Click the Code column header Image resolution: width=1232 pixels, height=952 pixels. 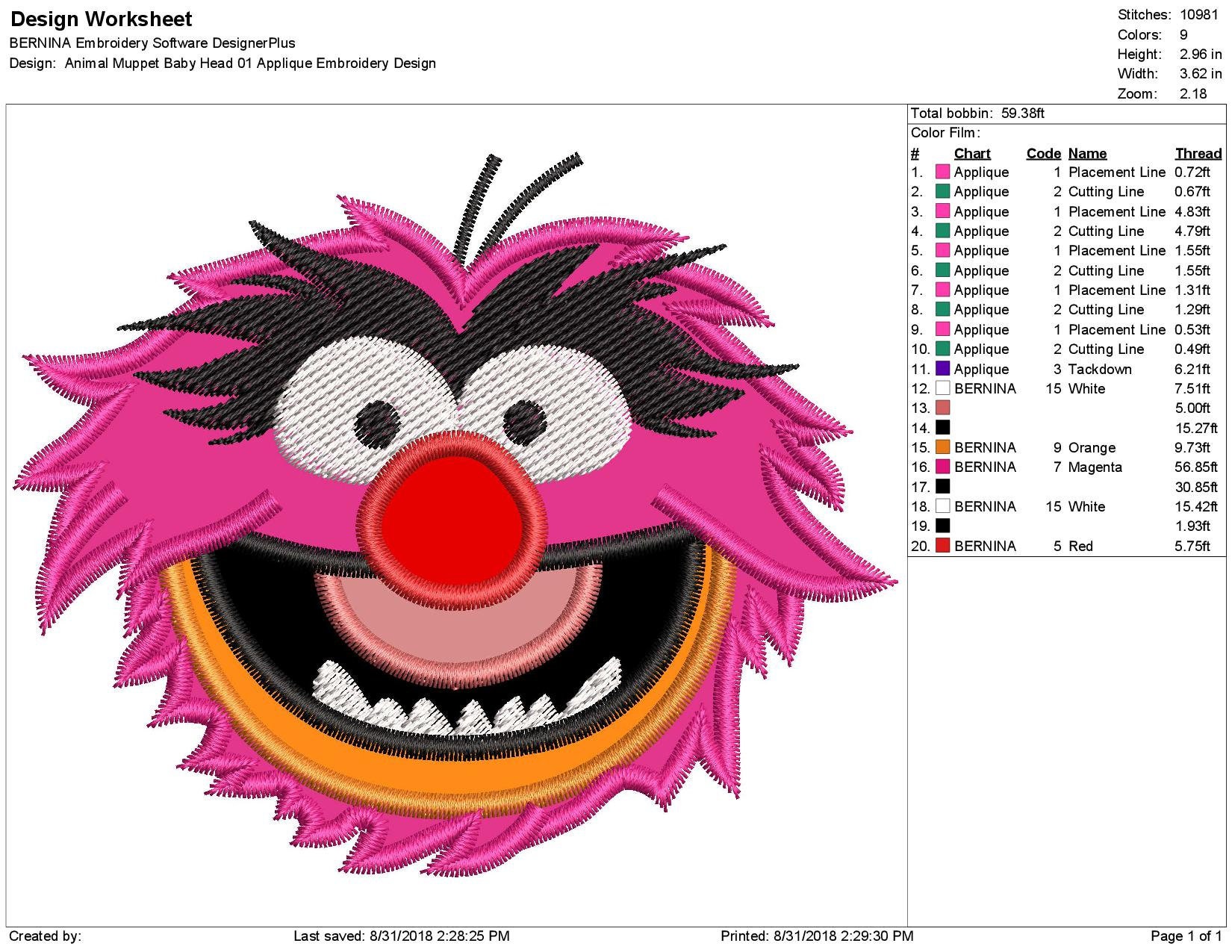coord(1043,153)
